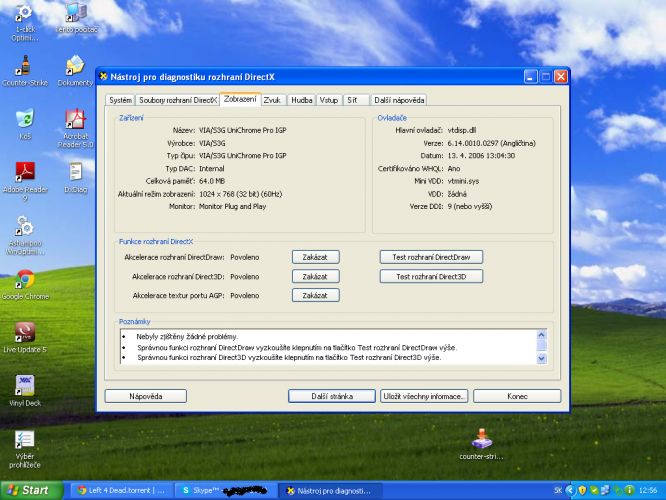Expand hidden tray icons arrow

570,491
